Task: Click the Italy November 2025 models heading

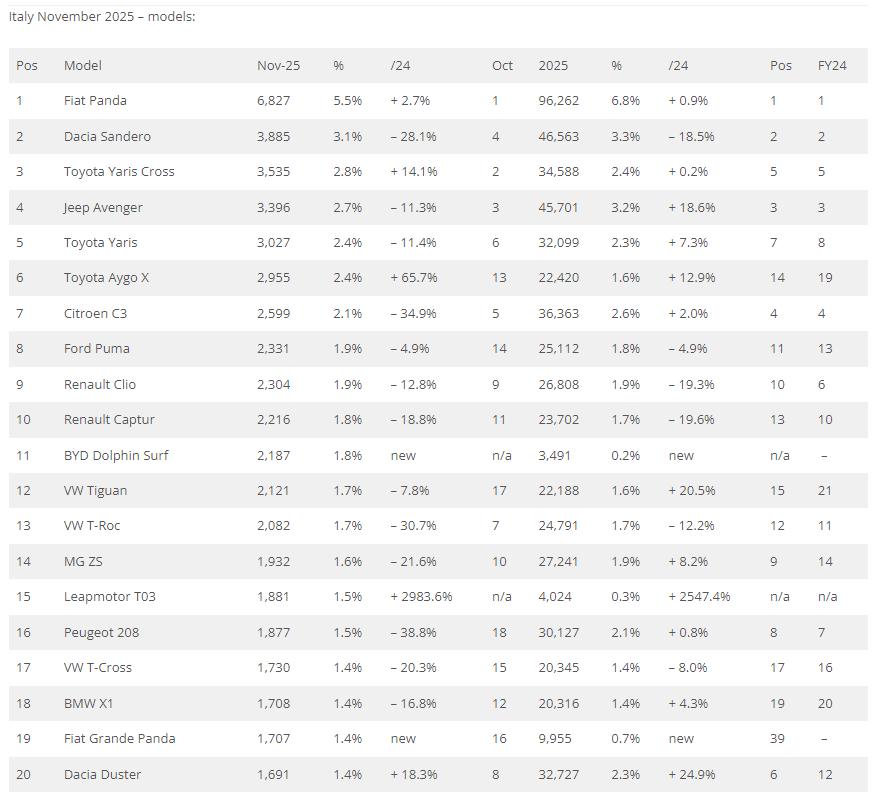Action: coord(102,16)
